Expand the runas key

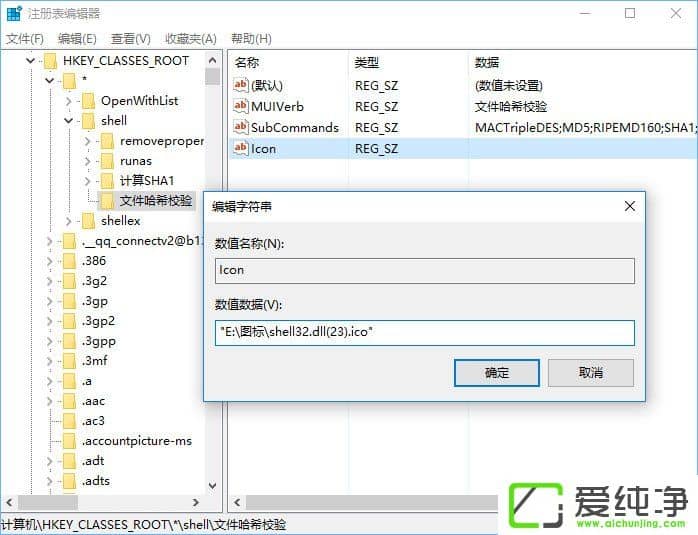(88, 161)
